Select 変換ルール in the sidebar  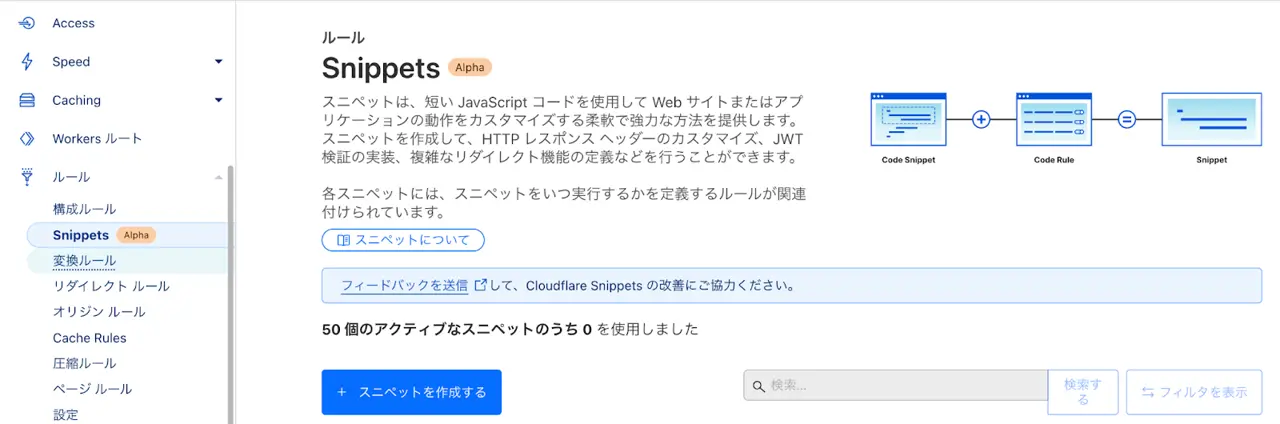(84, 261)
